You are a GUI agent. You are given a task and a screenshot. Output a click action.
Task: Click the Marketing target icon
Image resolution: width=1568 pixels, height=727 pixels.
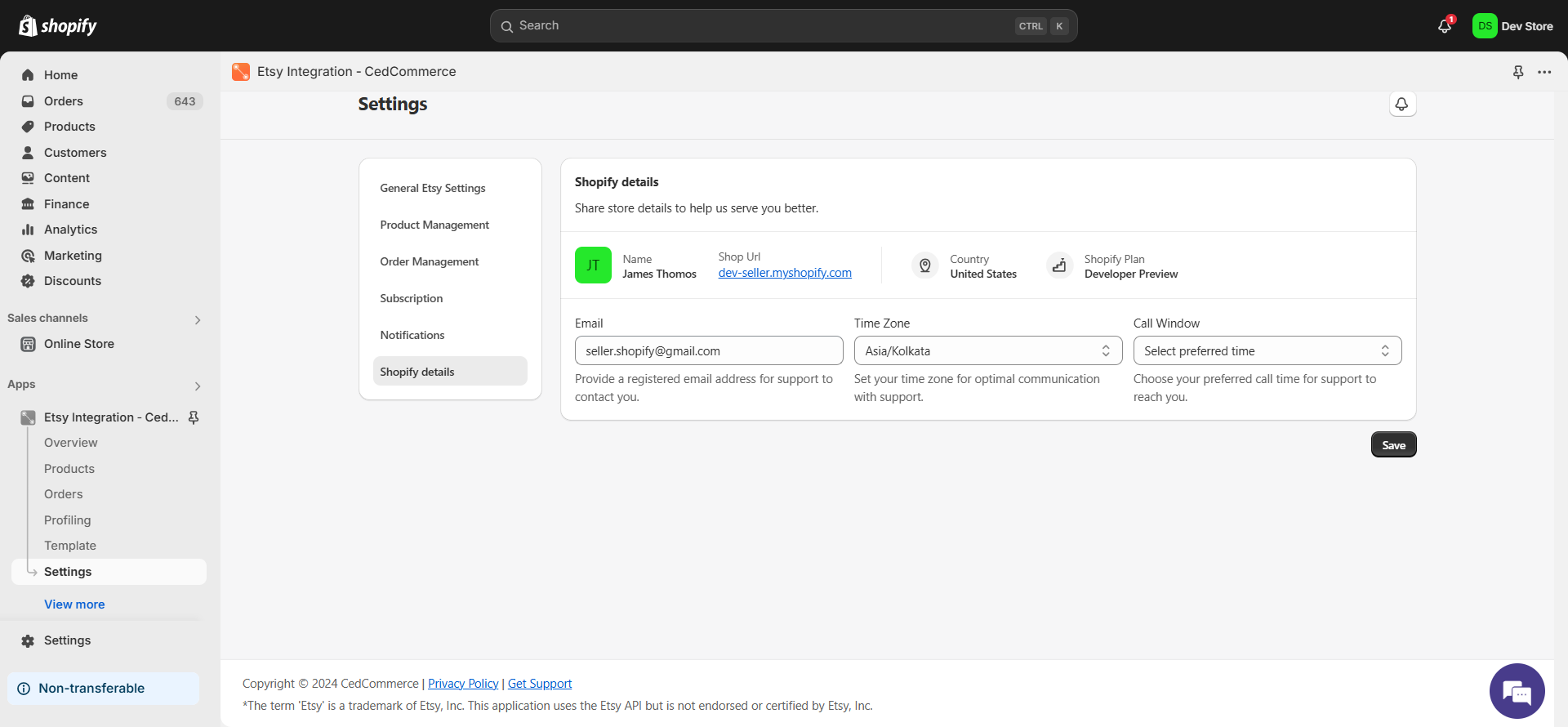28,256
